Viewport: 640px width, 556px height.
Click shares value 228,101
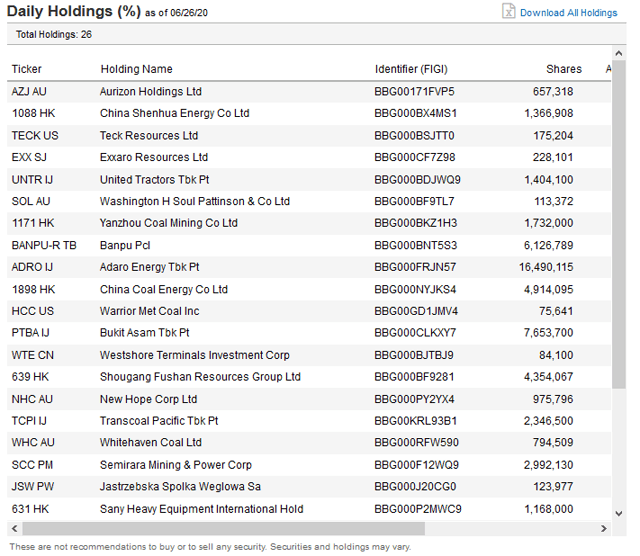click(553, 157)
